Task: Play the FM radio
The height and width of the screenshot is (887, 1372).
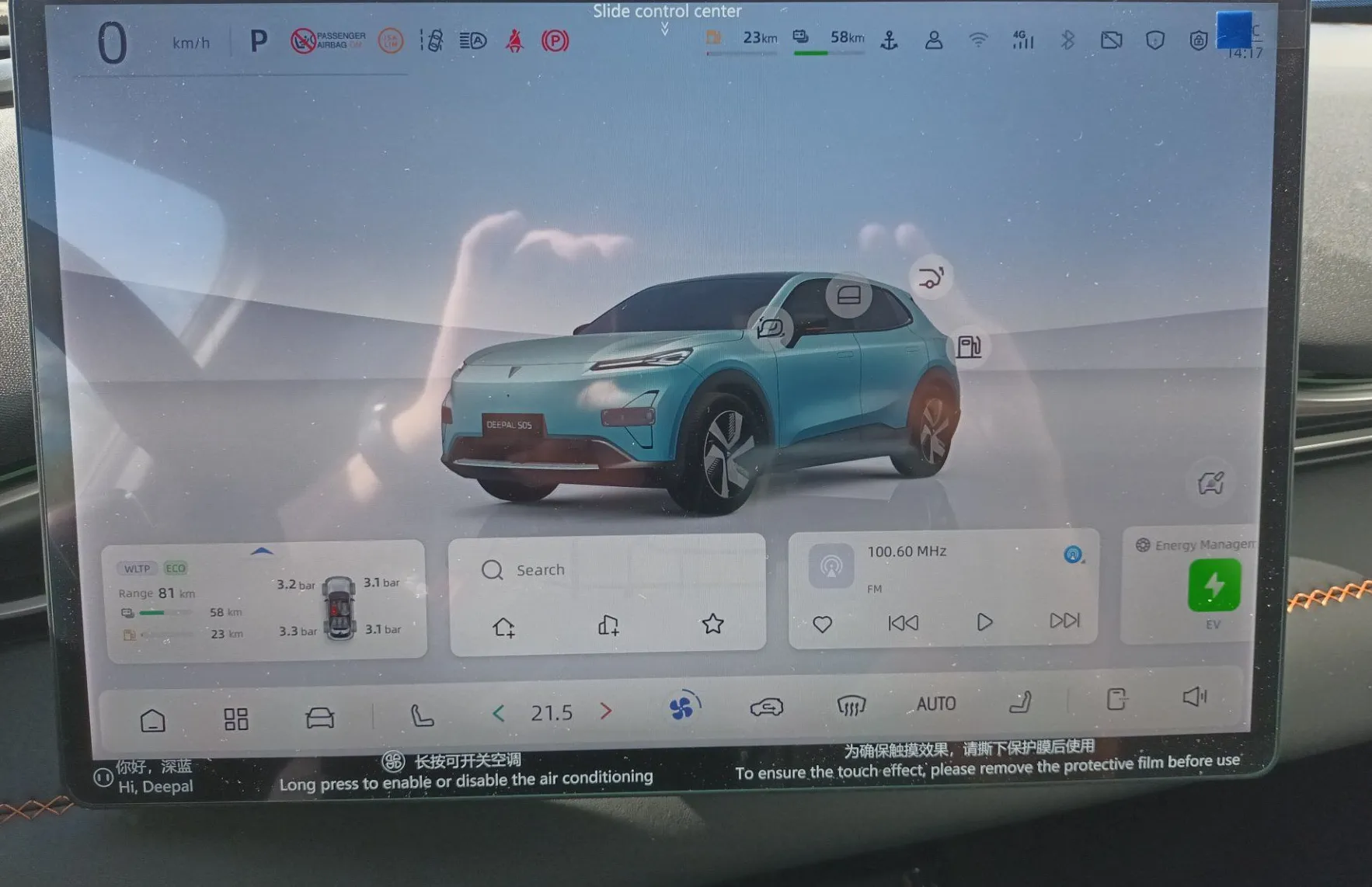Action: click(x=984, y=622)
